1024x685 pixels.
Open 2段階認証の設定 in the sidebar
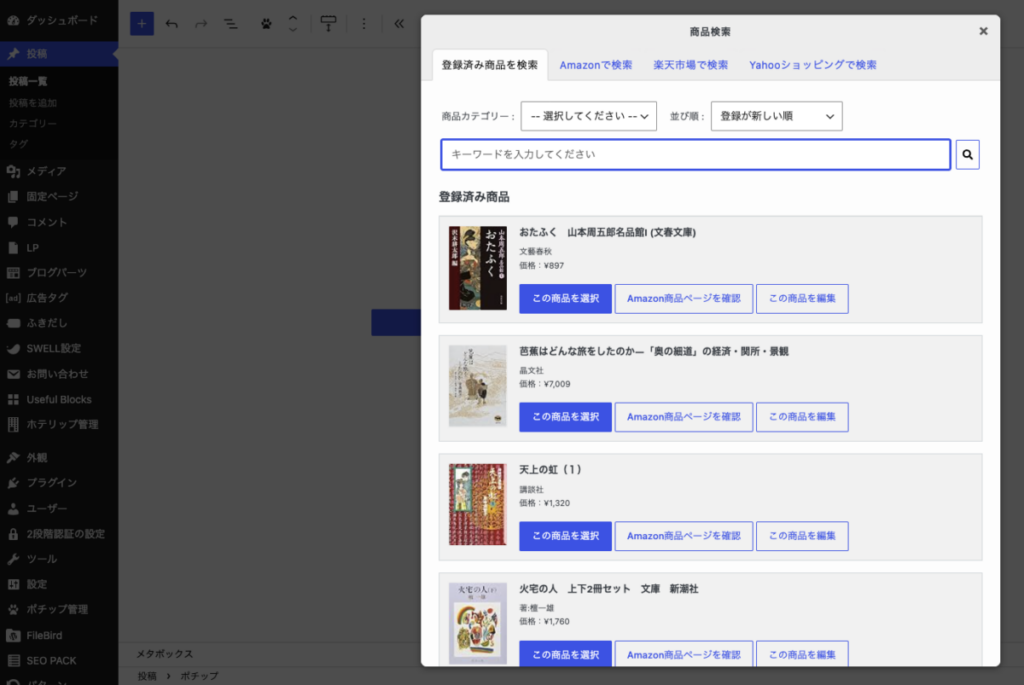59,534
